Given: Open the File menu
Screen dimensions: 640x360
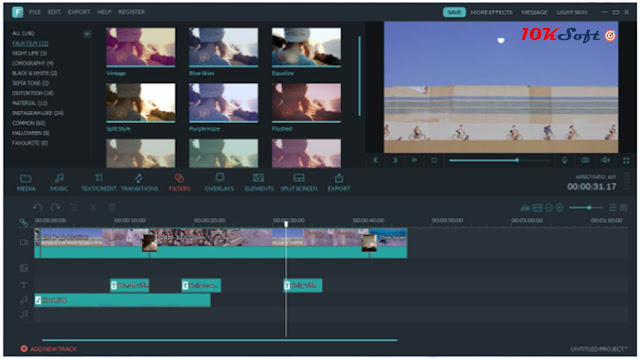Looking at the screenshot, I should click(35, 12).
